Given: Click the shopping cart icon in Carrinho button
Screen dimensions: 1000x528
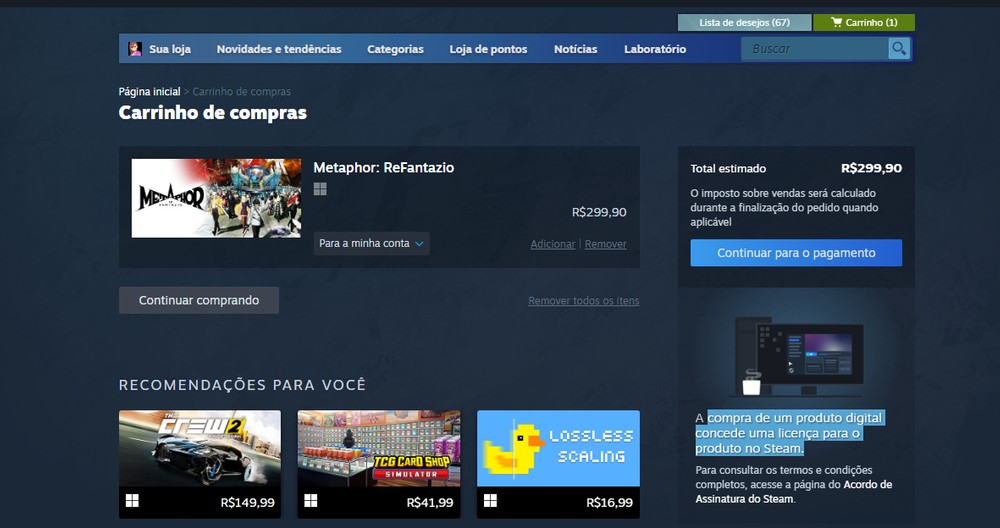Looking at the screenshot, I should [x=836, y=22].
